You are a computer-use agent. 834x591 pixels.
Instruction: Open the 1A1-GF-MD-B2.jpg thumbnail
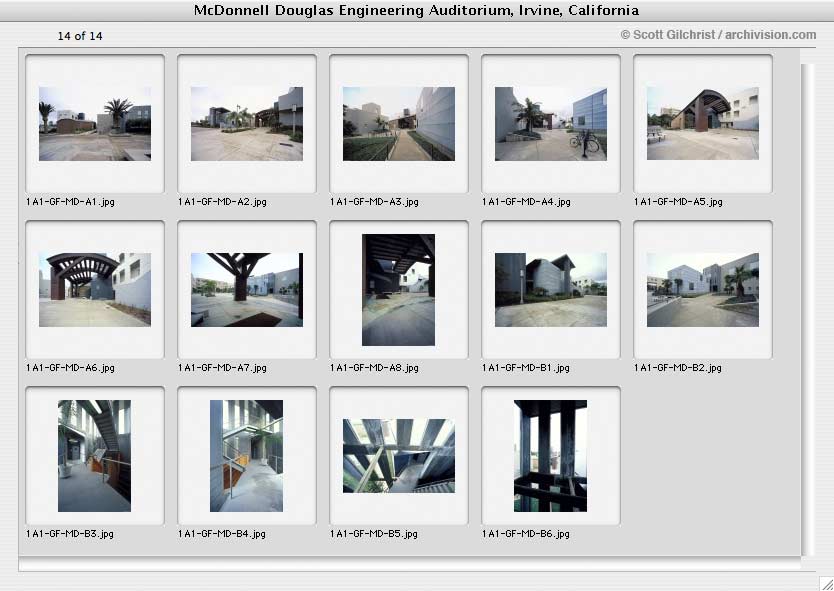(703, 290)
